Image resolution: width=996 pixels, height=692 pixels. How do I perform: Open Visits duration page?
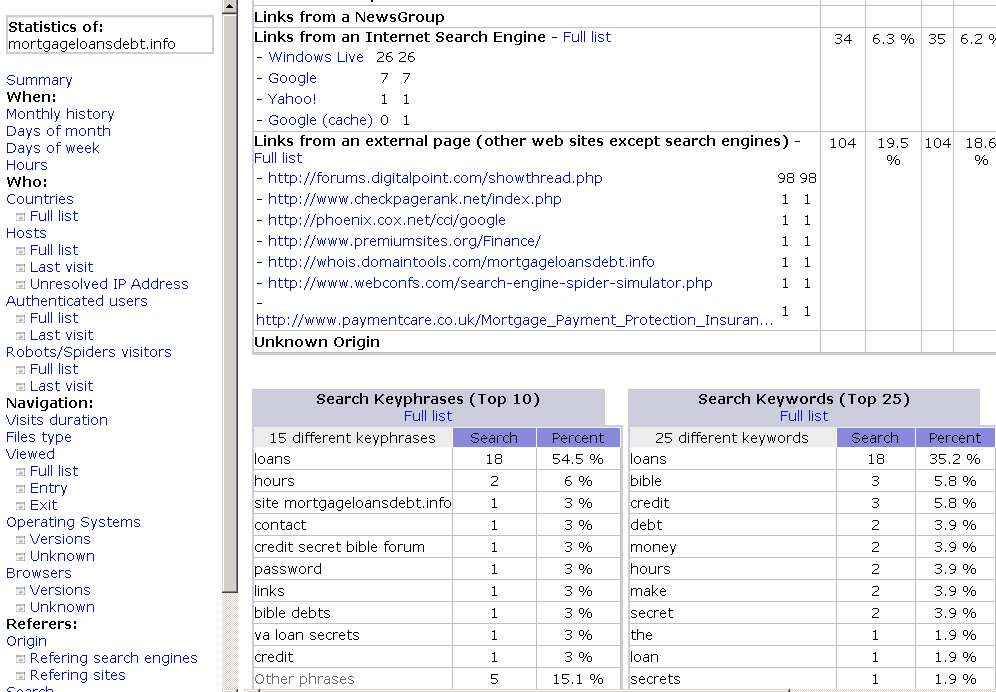tap(57, 420)
